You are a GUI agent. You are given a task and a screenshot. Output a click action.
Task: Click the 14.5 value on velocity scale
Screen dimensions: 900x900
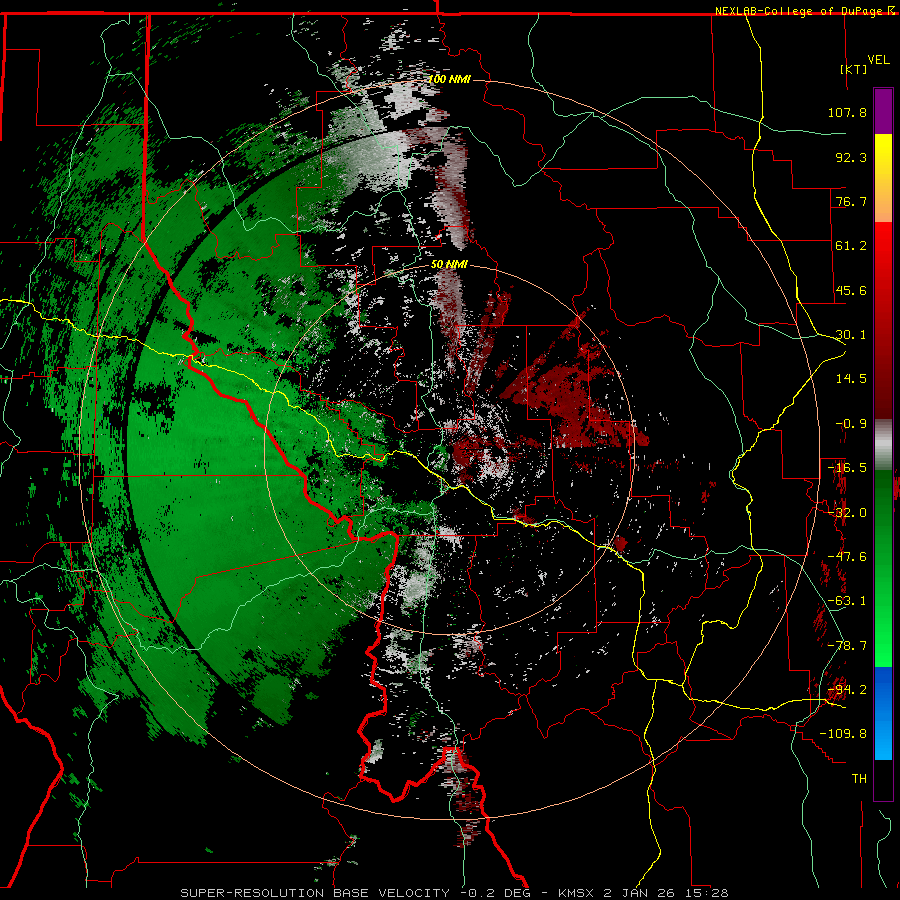(x=851, y=379)
